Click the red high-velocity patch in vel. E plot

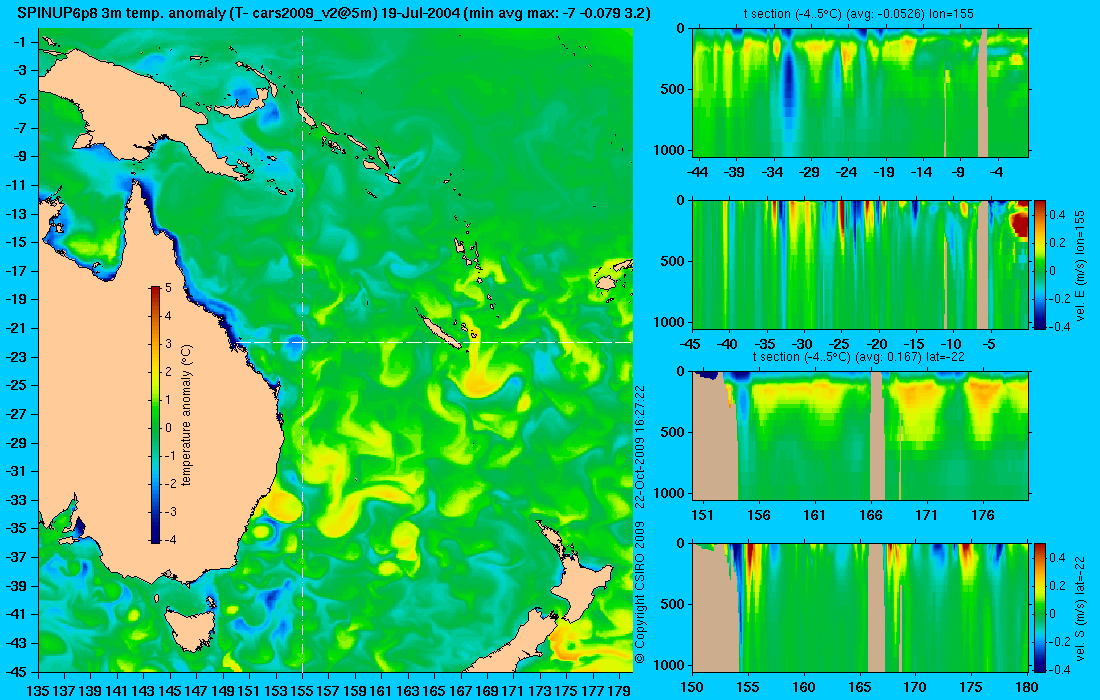1019,223
